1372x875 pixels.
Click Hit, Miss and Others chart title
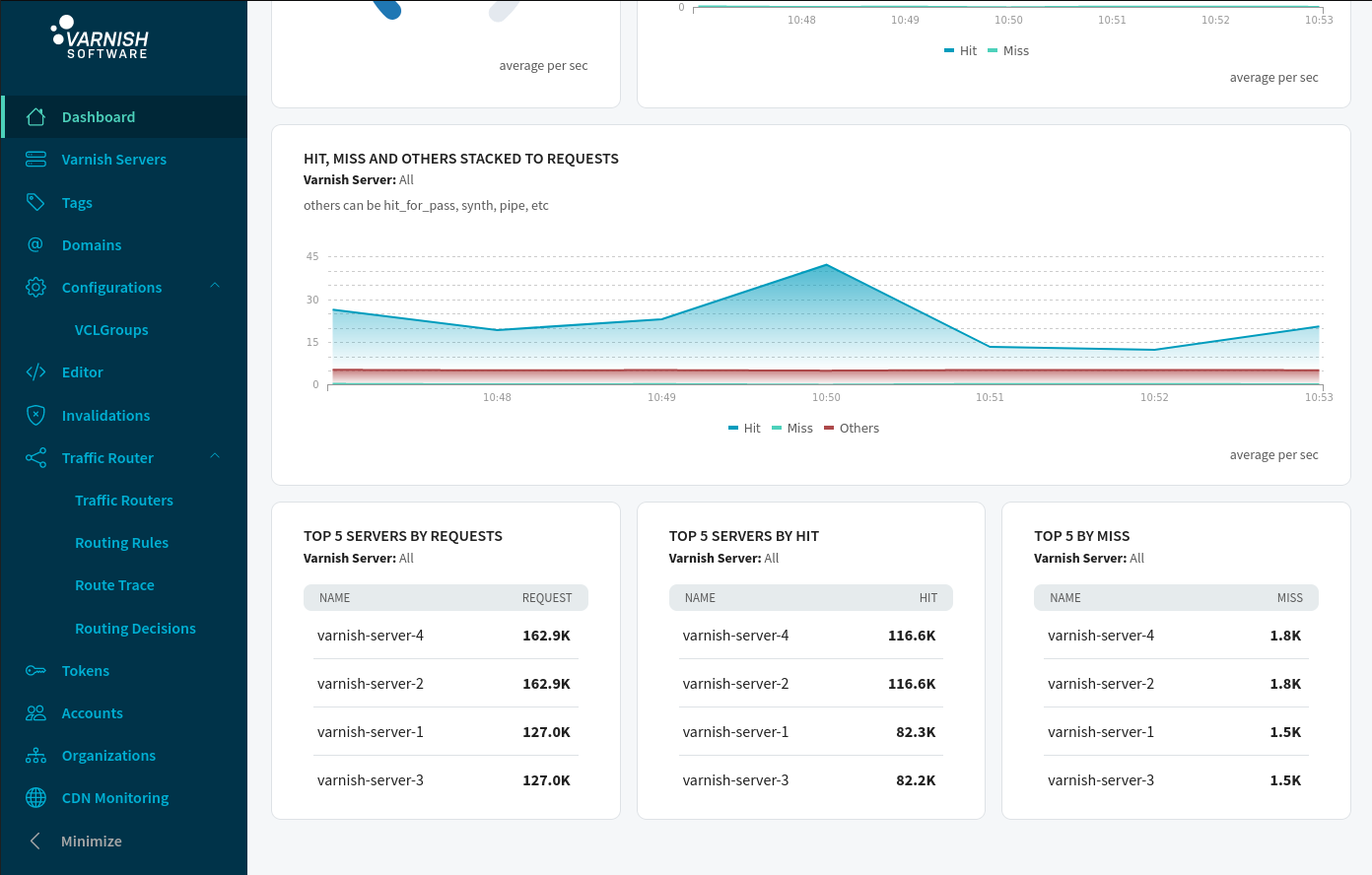coord(461,159)
